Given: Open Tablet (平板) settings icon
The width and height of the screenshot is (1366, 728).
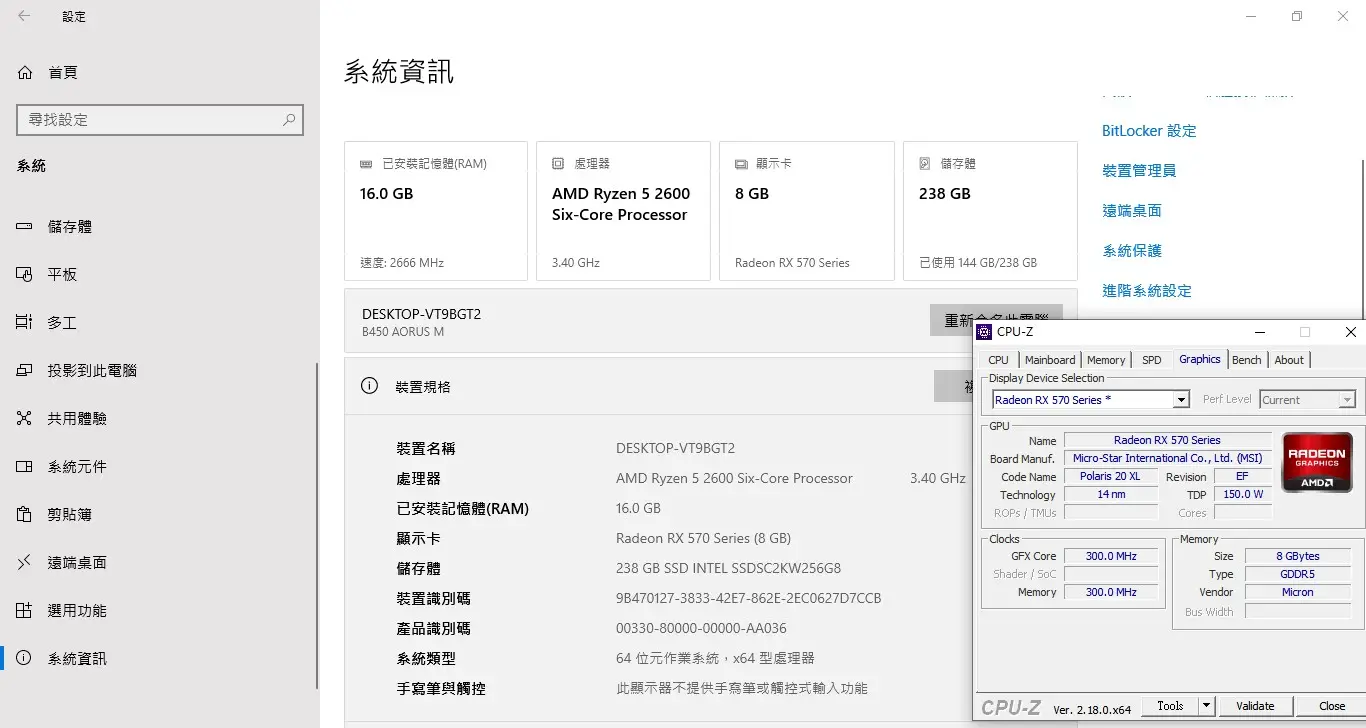Looking at the screenshot, I should [x=25, y=274].
